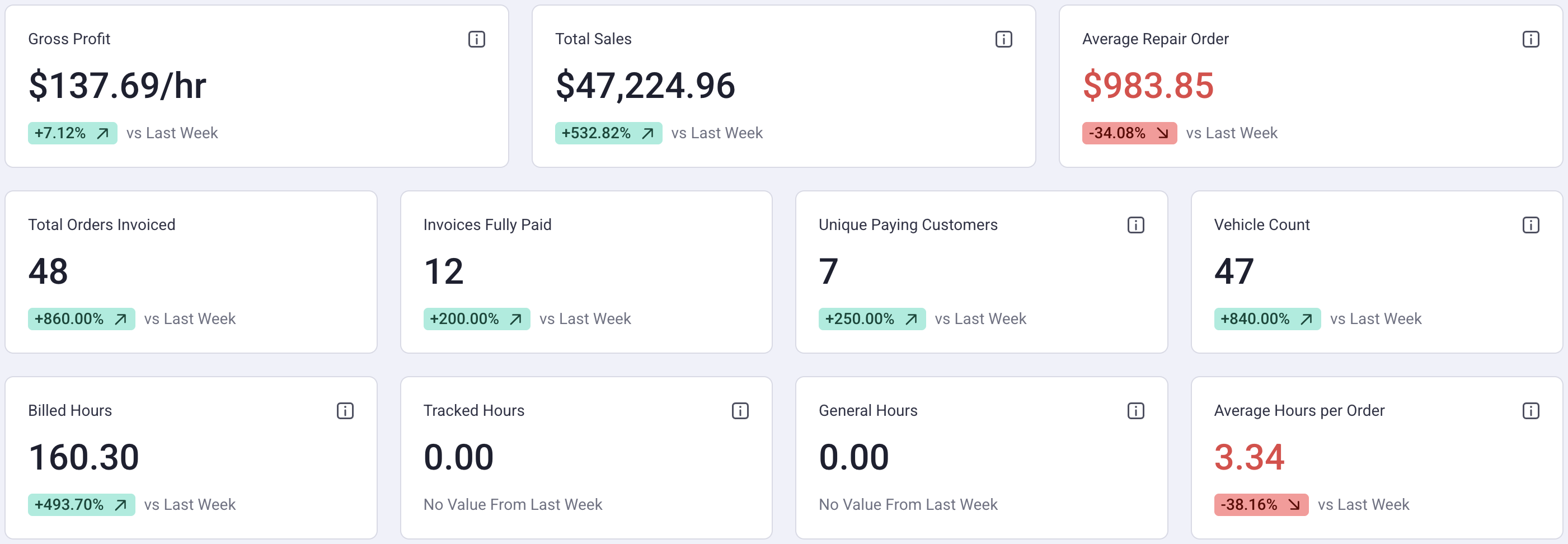Open the Average Hours per Order info icon
Screen dimensions: 1568x544
point(1531,411)
